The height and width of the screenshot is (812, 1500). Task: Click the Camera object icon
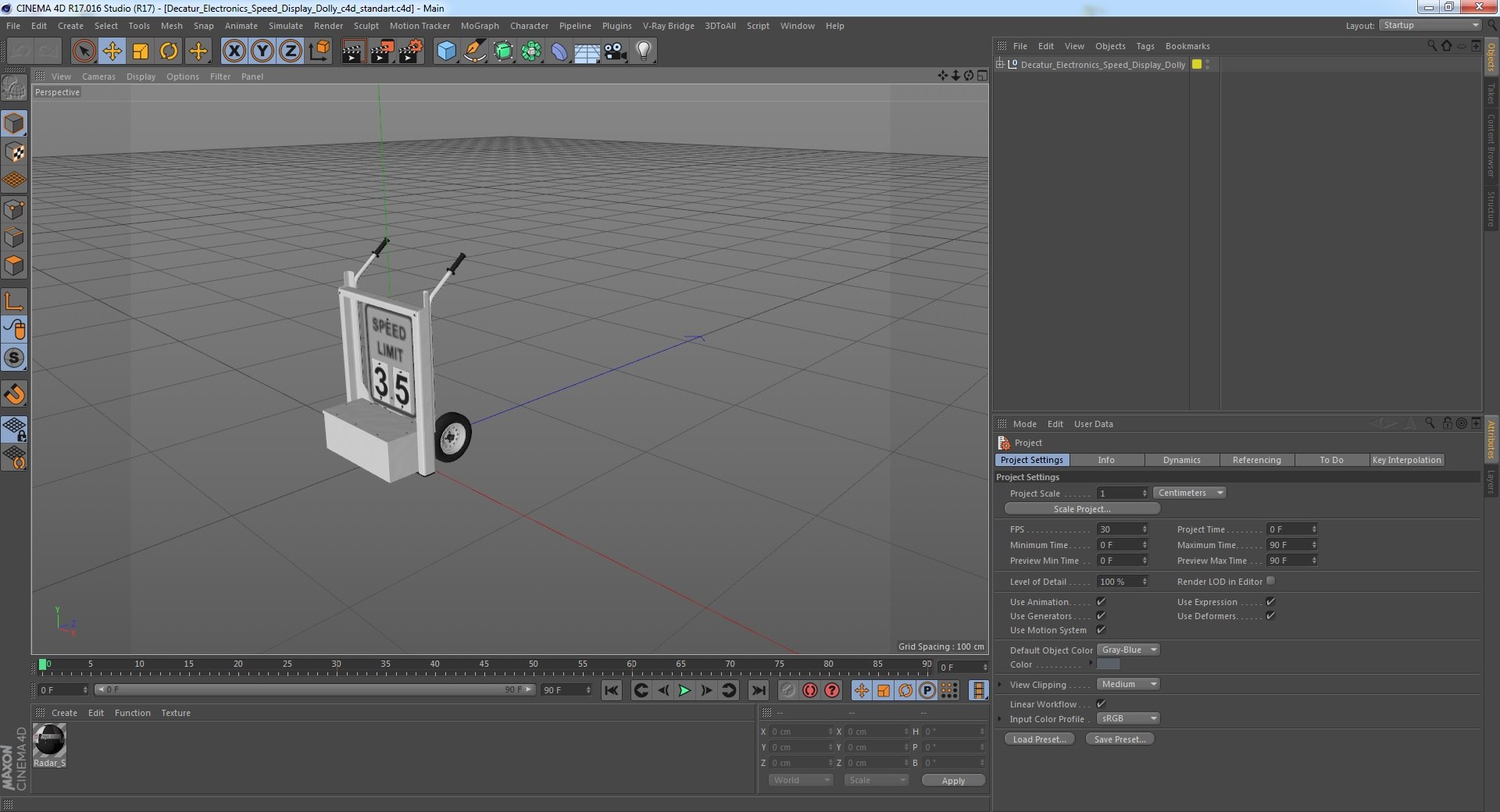click(615, 52)
